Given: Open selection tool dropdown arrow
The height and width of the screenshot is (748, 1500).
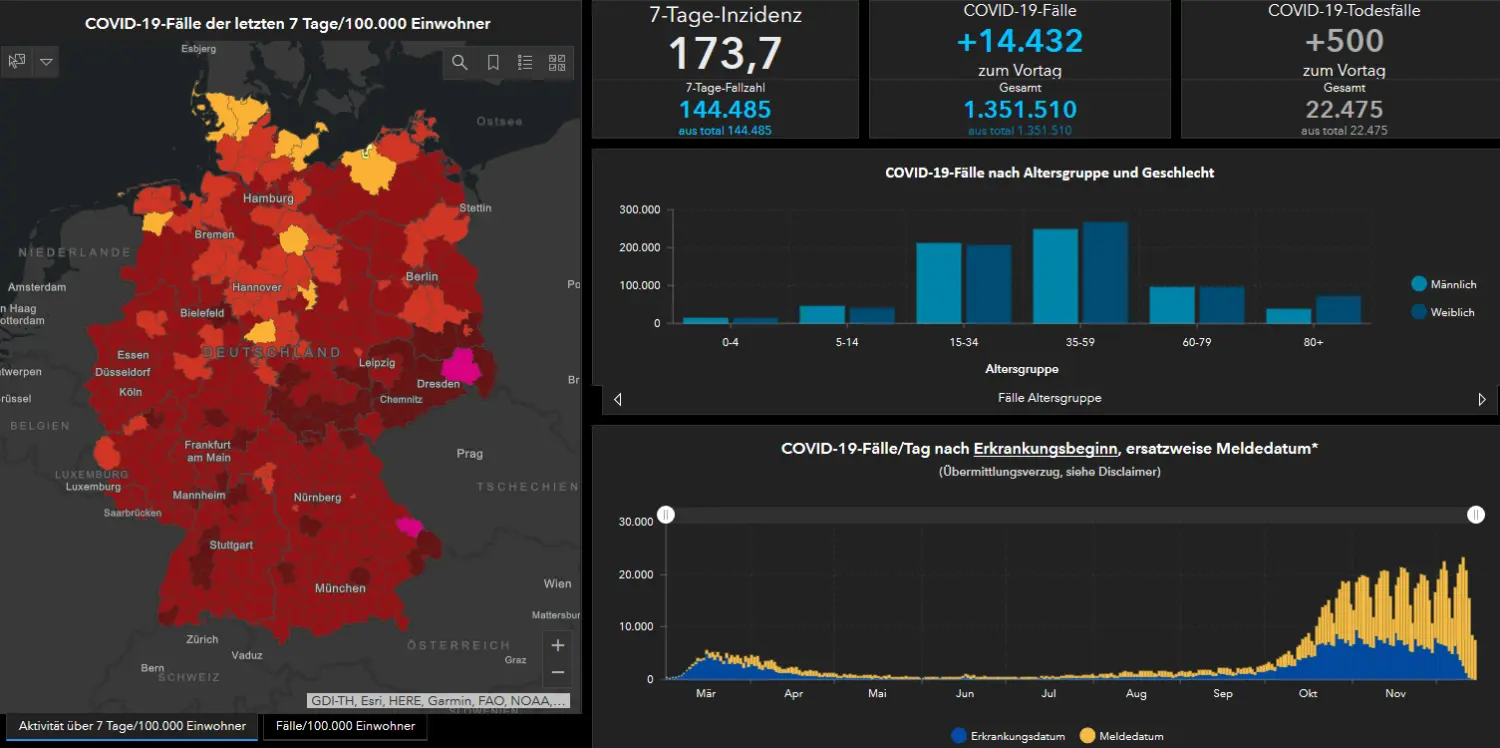Looking at the screenshot, I should [x=47, y=62].
